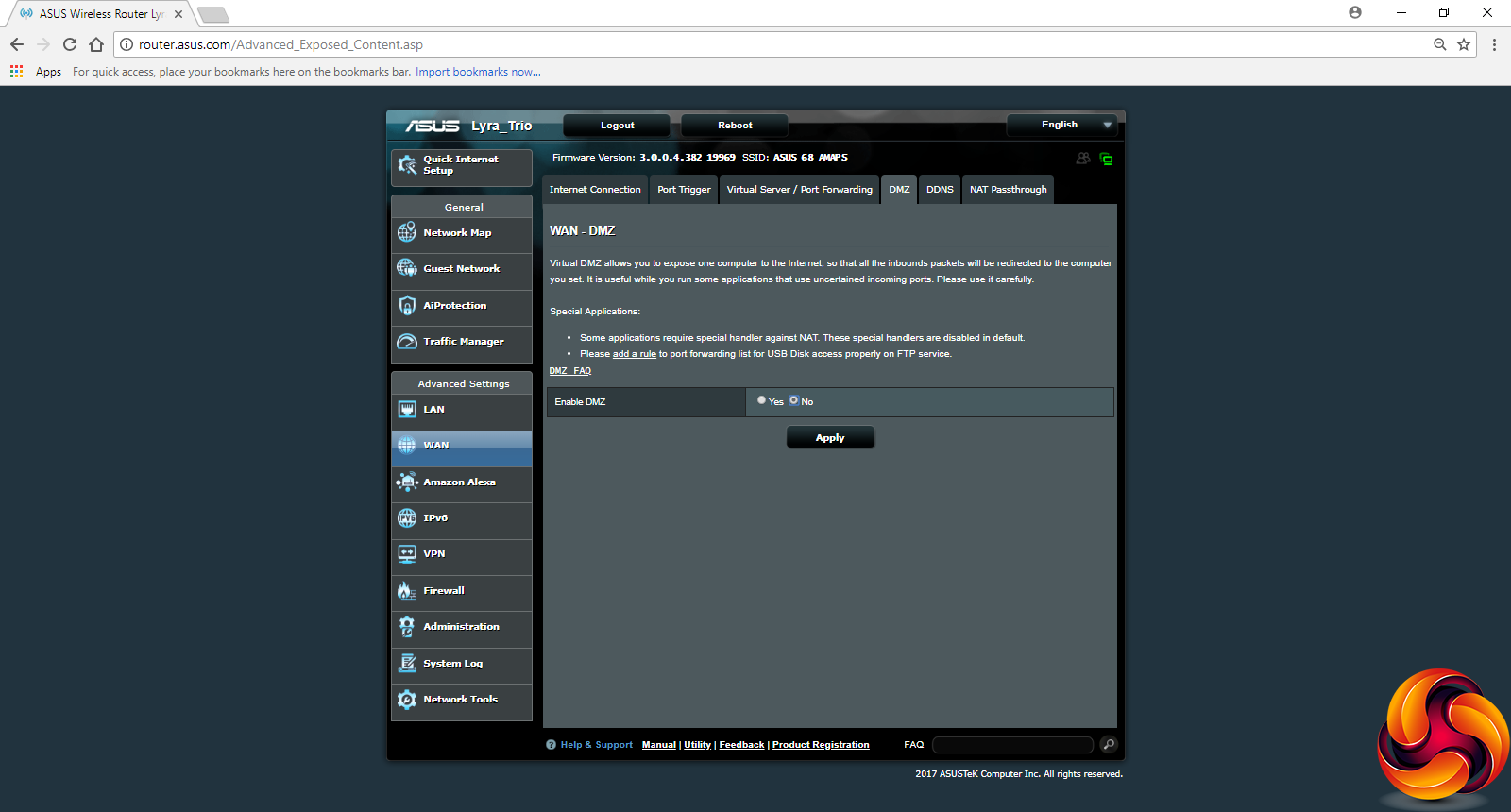The height and width of the screenshot is (812, 1511).
Task: Close the ASUS Wireless Router tab
Action: 178,14
